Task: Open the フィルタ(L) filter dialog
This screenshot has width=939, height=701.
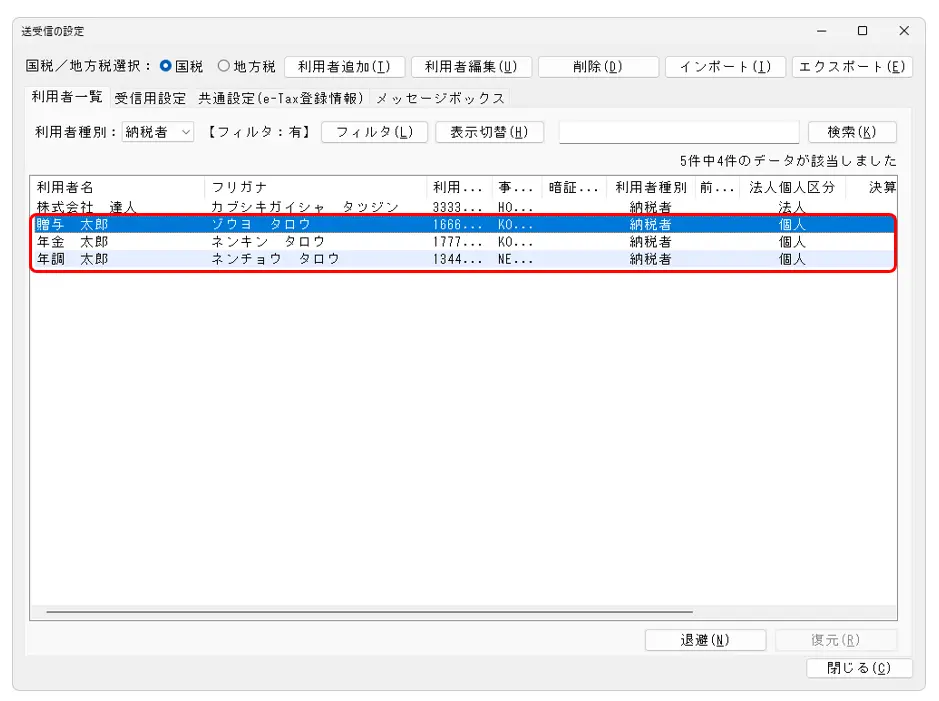Action: click(x=374, y=133)
